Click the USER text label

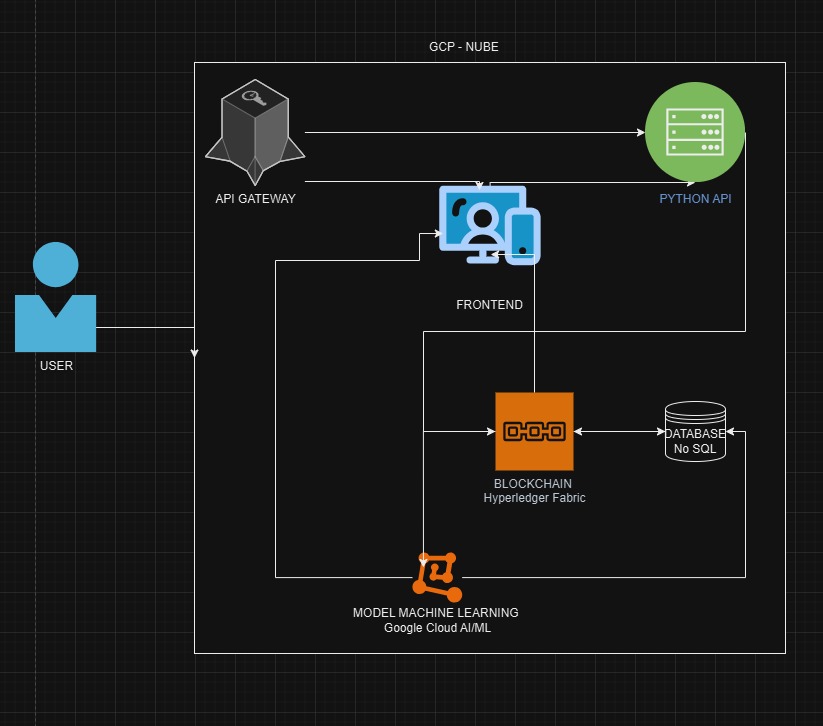[56, 366]
